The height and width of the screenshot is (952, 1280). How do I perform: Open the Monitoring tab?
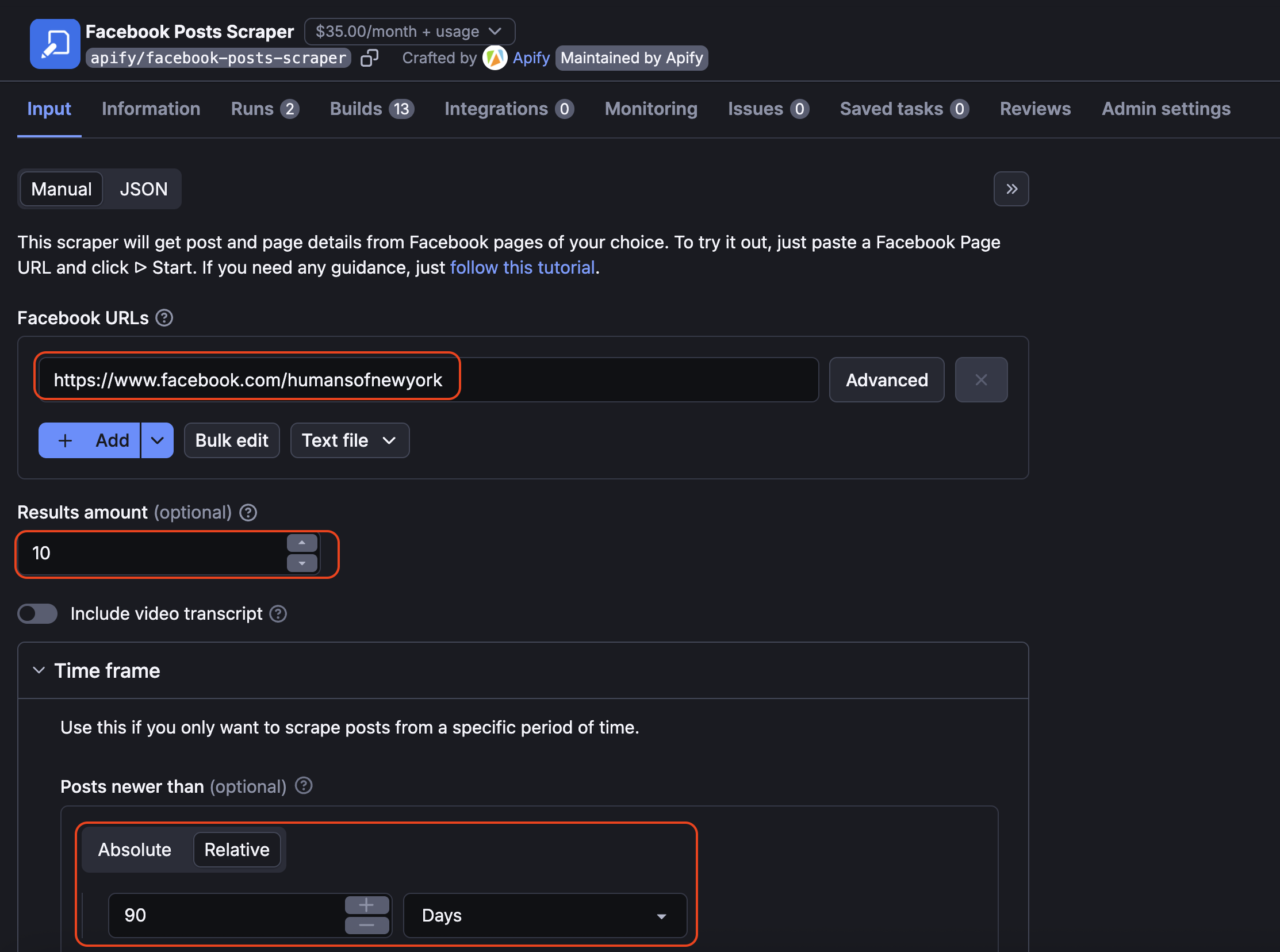click(x=651, y=109)
